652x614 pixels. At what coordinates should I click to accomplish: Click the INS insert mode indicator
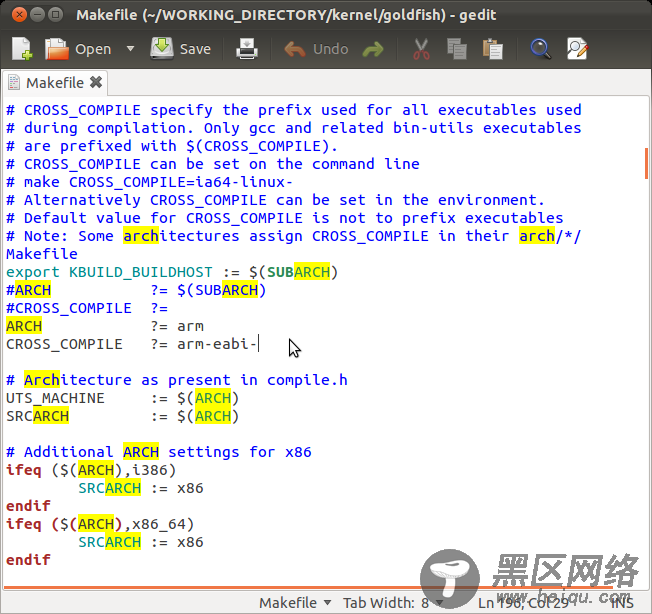tap(622, 603)
